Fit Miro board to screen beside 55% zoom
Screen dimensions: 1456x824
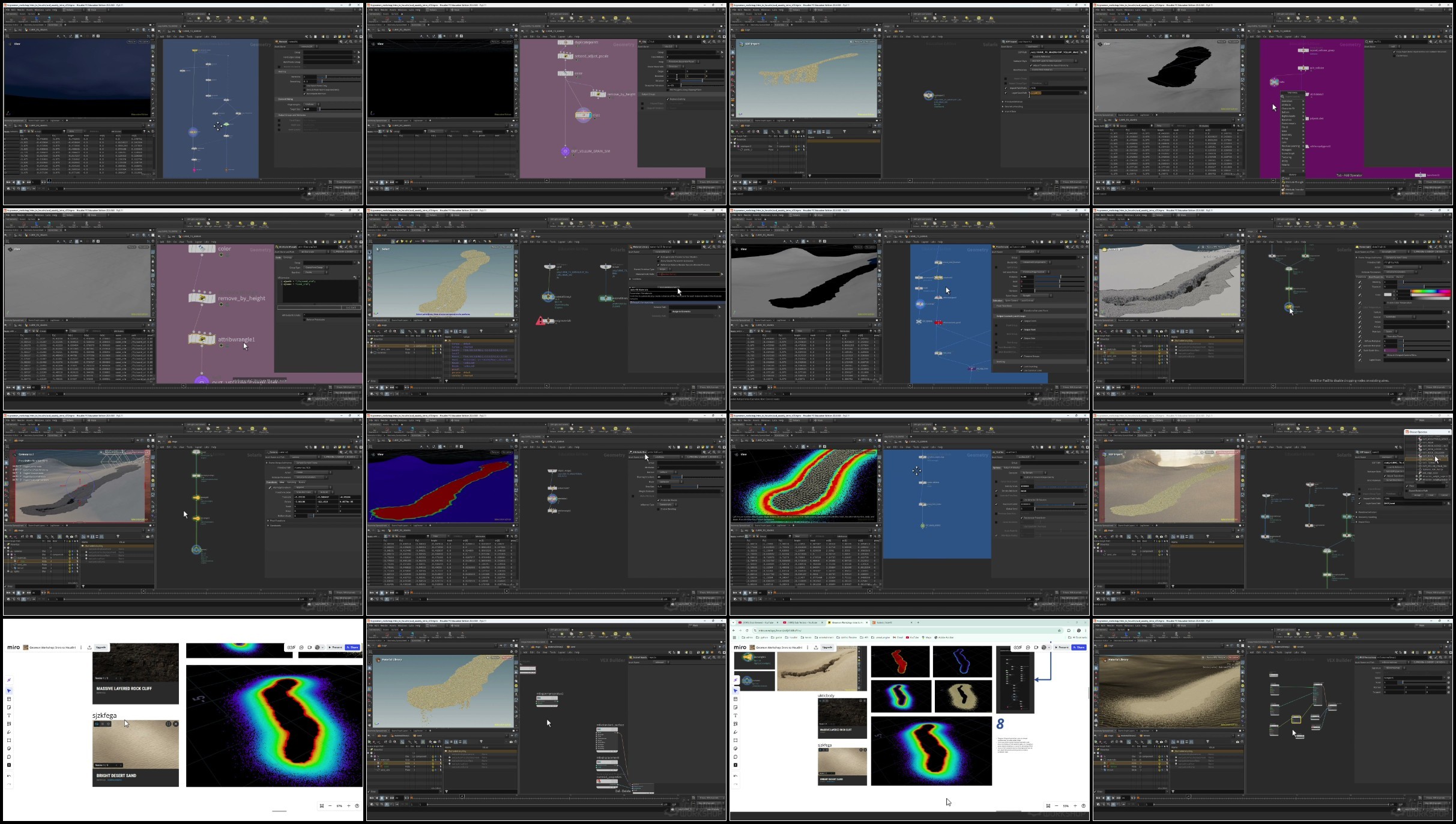pyautogui.click(x=1048, y=805)
